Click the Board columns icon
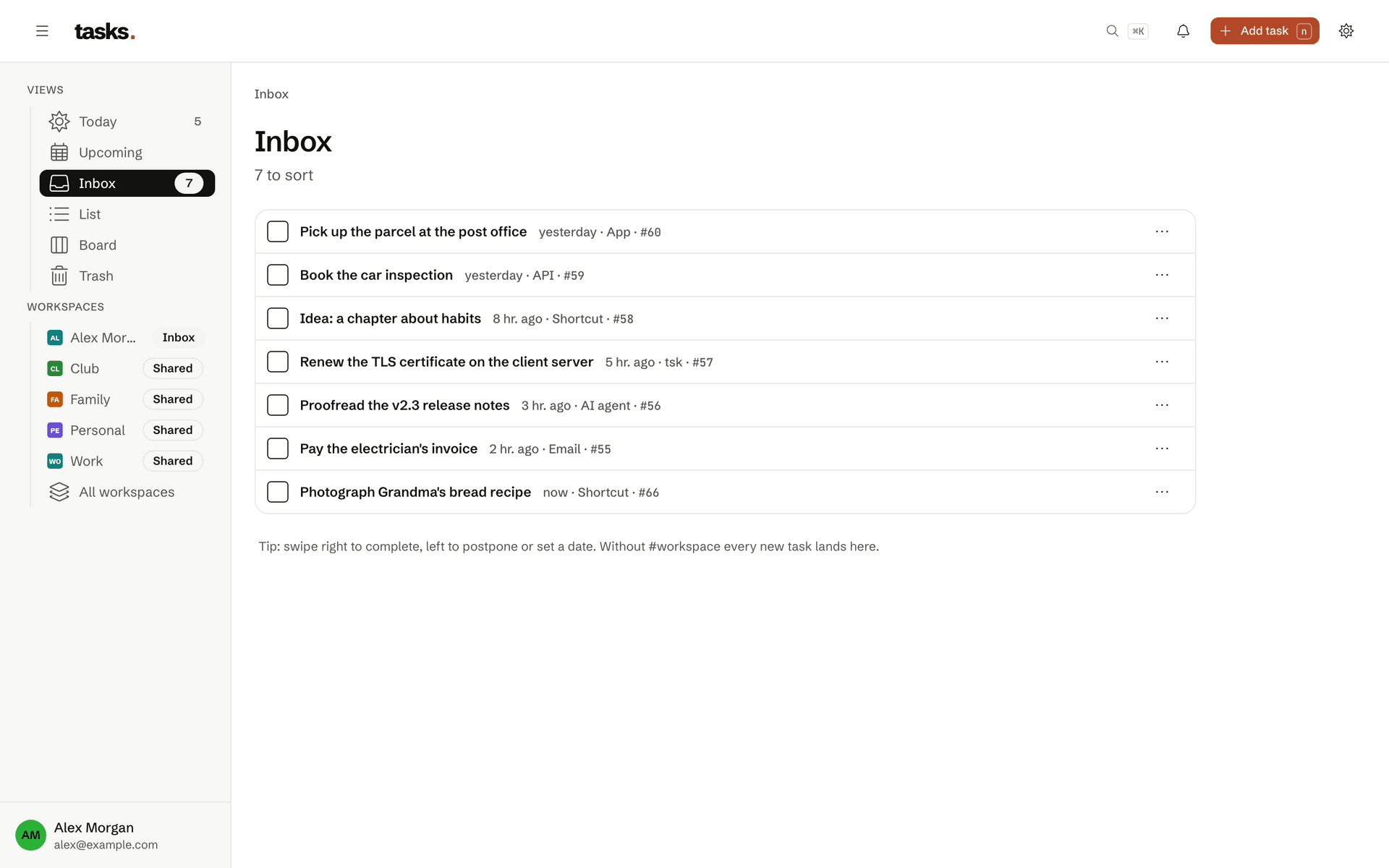1389x868 pixels. coord(59,245)
